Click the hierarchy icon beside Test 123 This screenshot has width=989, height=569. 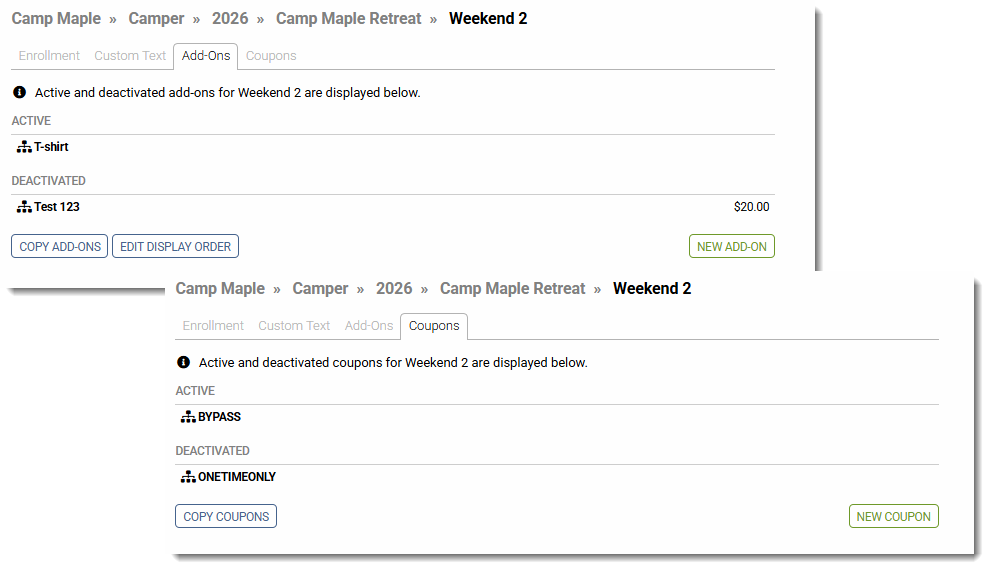(24, 207)
